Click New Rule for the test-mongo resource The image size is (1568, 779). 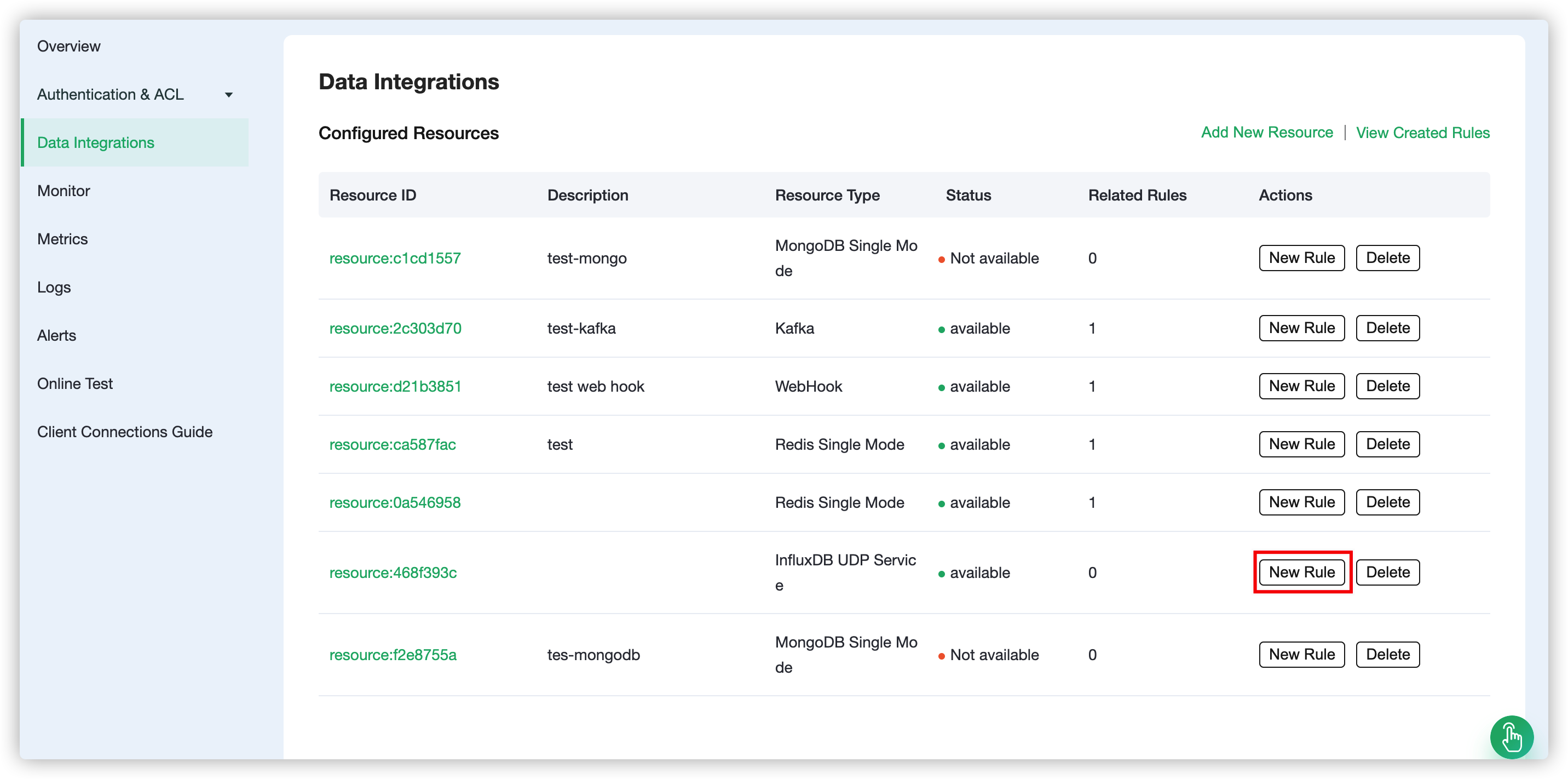coord(1301,257)
